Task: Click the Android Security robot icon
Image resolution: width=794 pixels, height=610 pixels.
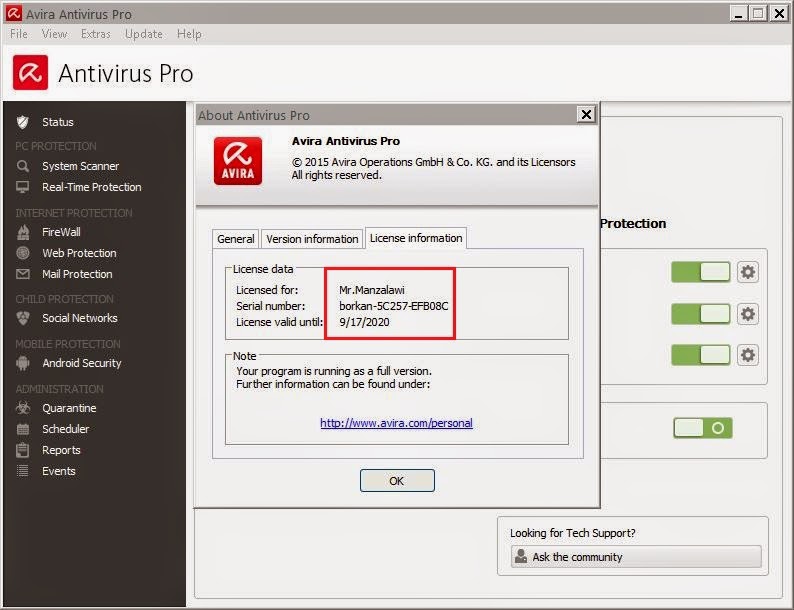Action: pos(23,363)
